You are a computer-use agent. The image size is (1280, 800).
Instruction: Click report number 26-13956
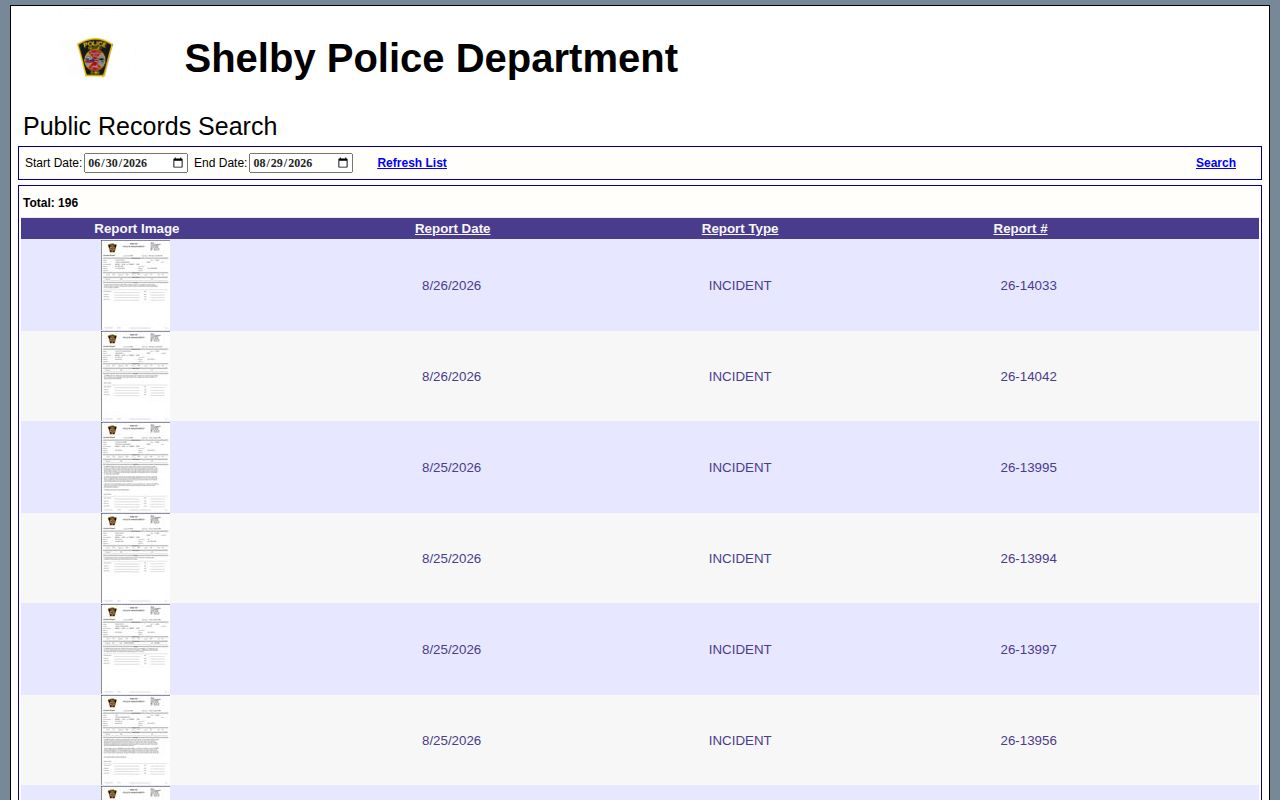coord(1028,741)
